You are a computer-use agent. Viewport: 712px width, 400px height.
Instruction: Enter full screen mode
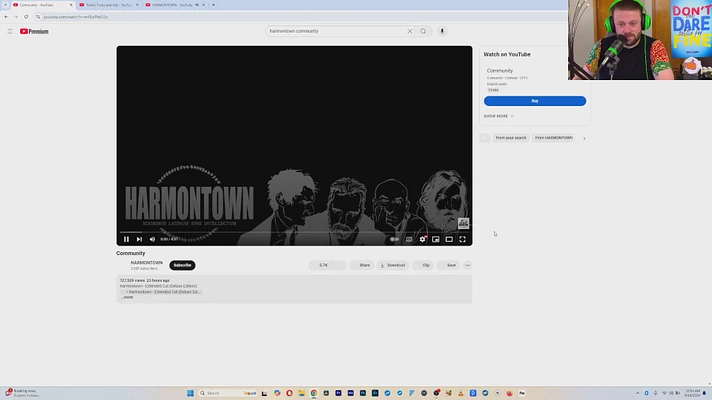pyautogui.click(x=462, y=239)
